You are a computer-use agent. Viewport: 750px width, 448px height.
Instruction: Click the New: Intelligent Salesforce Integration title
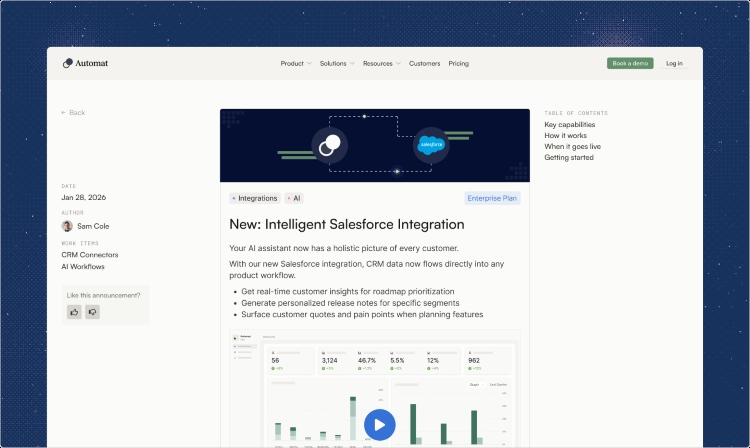pyautogui.click(x=347, y=224)
